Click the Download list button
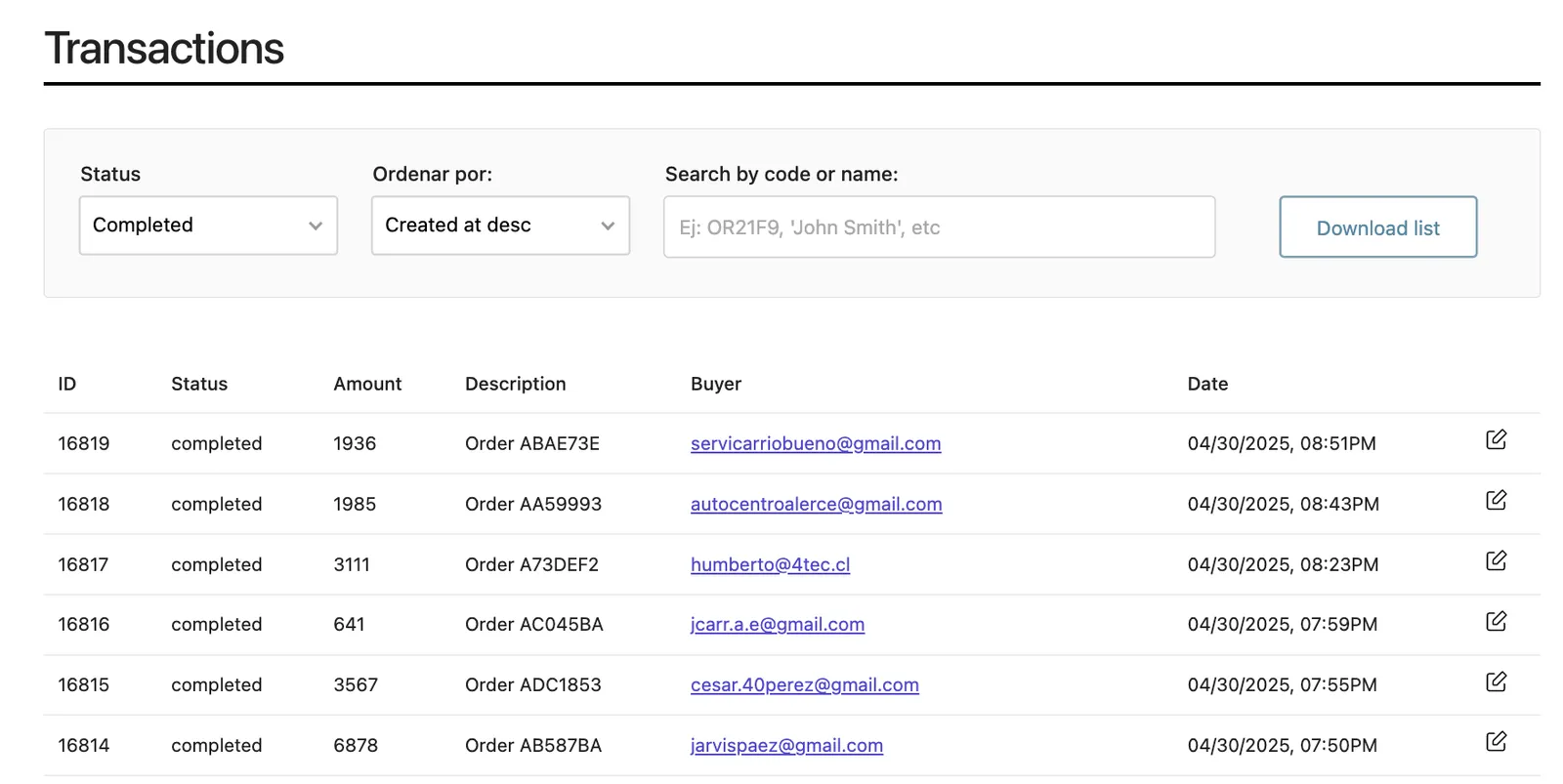Image resolution: width=1563 pixels, height=784 pixels. coord(1377,227)
